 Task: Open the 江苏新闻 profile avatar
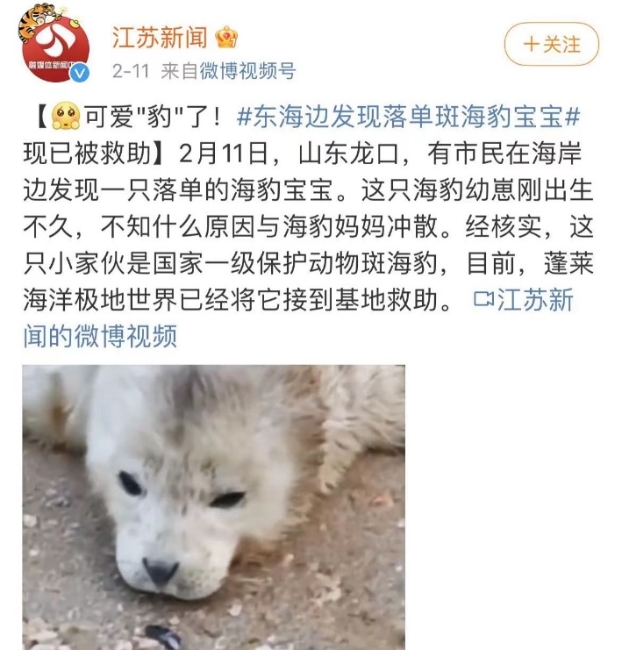click(56, 49)
